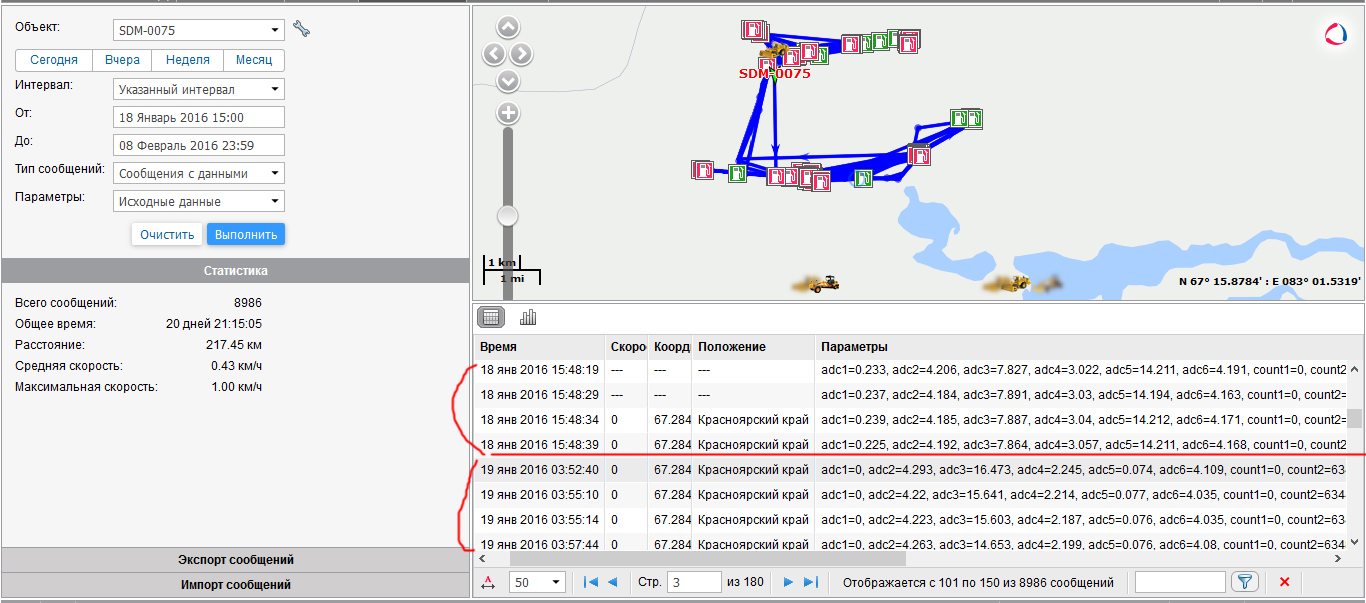Viewport: 1366px width, 603px height.
Task: Zoom in the map with the plus button
Action: coord(508,113)
